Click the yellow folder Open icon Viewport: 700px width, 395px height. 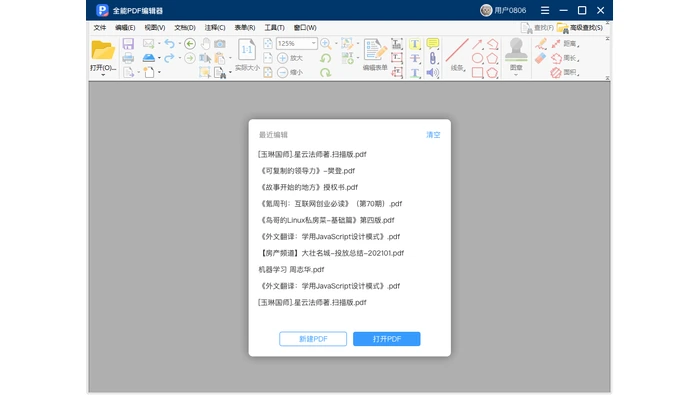point(103,50)
